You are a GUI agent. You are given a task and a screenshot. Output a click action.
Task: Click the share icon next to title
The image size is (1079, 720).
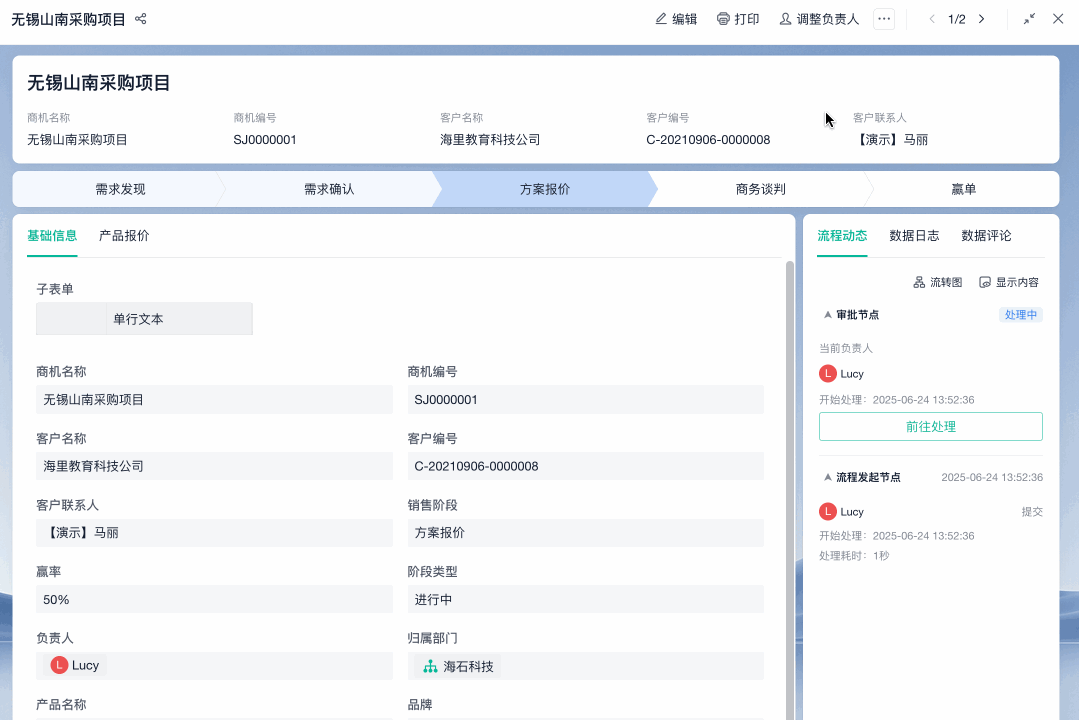coord(140,19)
